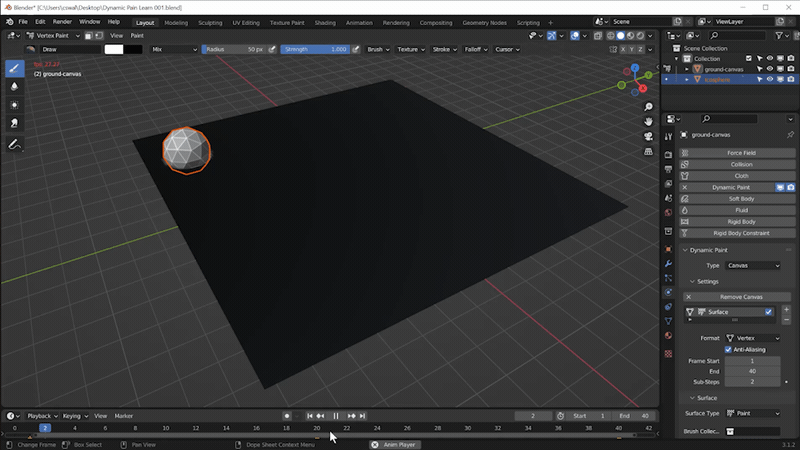Image resolution: width=800 pixels, height=450 pixels.
Task: Open the World properties tab icon
Action: click(668, 212)
